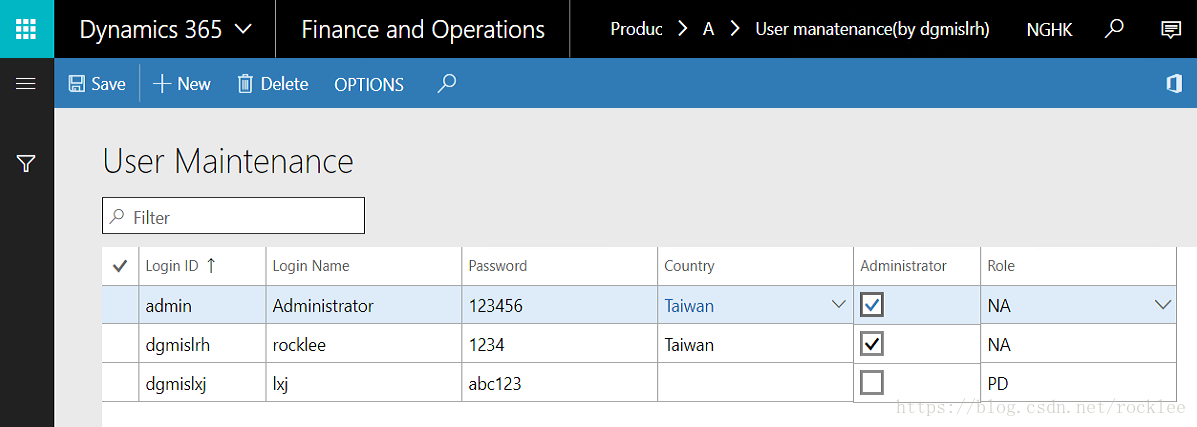The image size is (1197, 427).
Task: Uncheck Administrator checkbox for dgmislrh
Action: (872, 344)
